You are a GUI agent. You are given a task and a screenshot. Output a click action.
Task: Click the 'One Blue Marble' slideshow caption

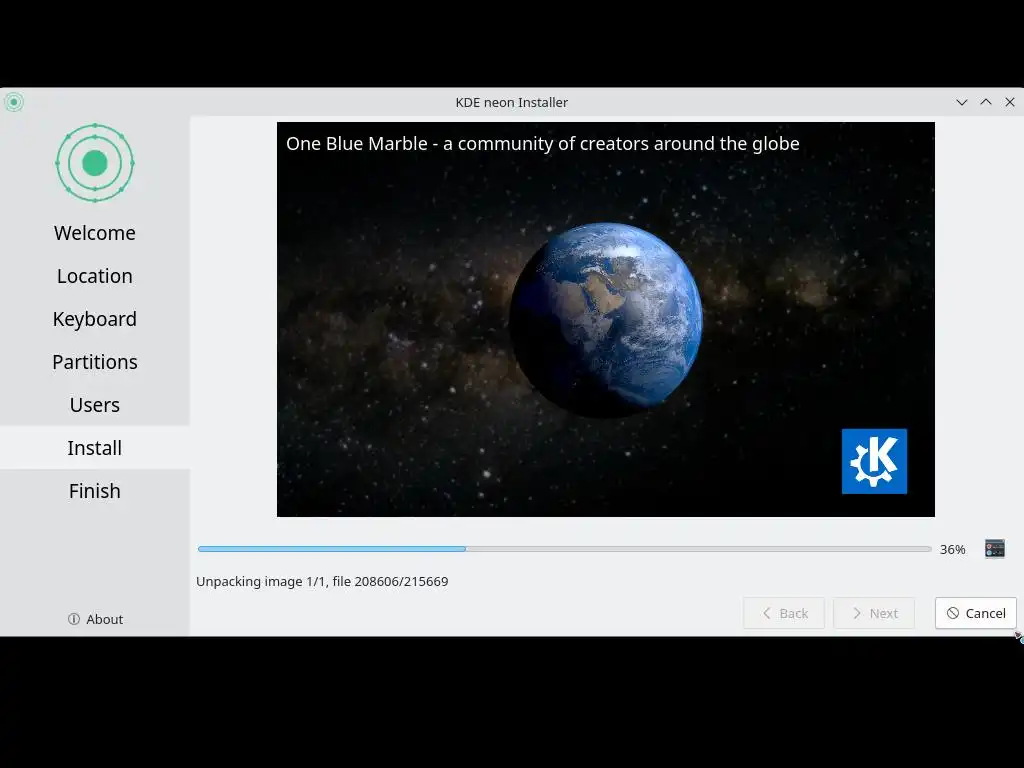[543, 144]
